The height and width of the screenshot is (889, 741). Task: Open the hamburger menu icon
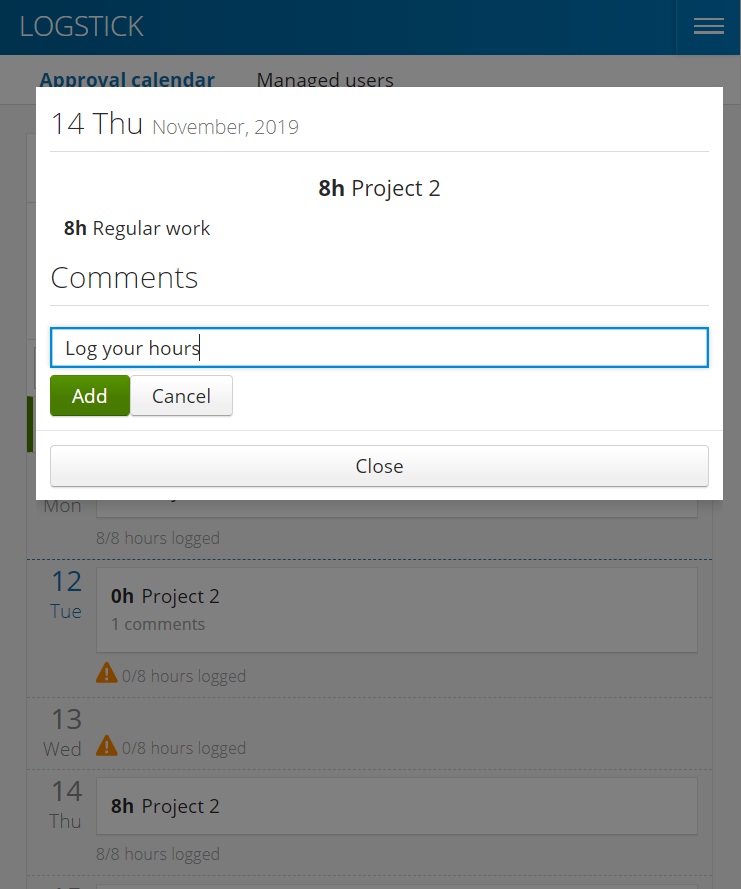708,27
